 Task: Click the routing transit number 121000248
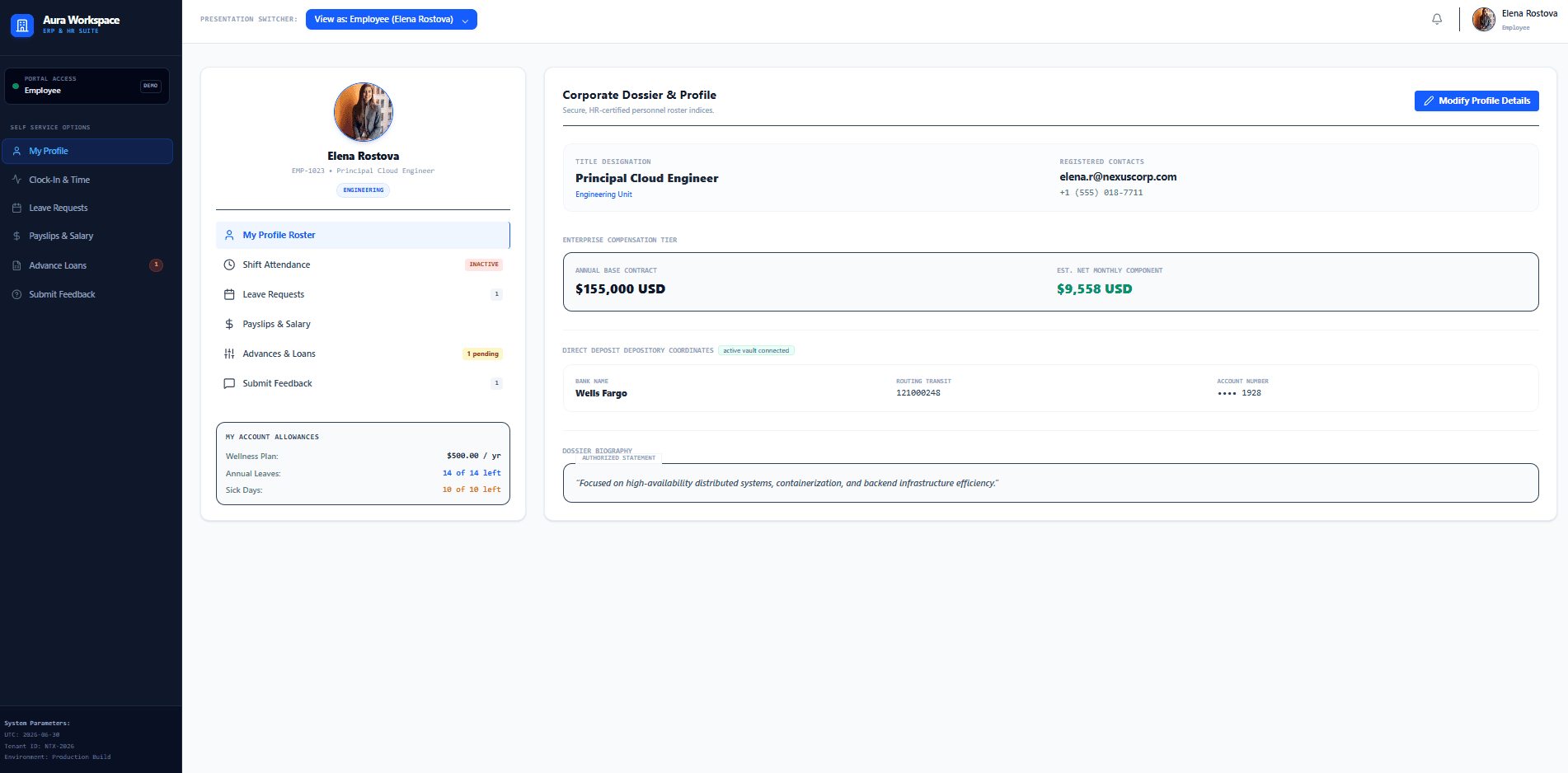click(918, 393)
